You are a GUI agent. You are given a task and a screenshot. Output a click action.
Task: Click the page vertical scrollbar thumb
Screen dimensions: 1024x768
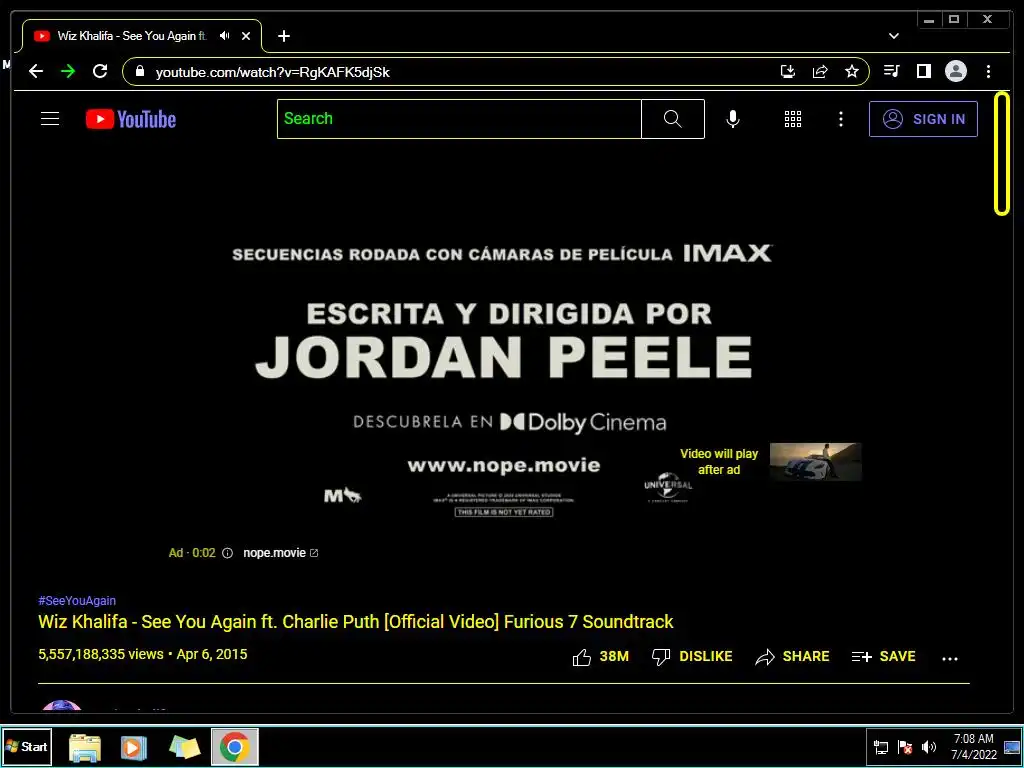pos(1002,154)
